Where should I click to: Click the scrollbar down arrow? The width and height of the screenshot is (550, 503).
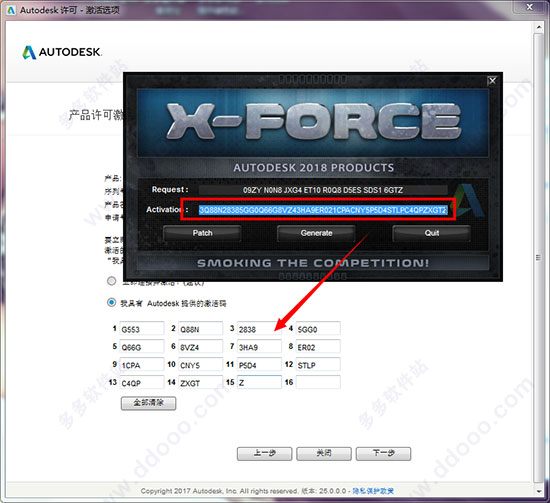click(x=539, y=491)
